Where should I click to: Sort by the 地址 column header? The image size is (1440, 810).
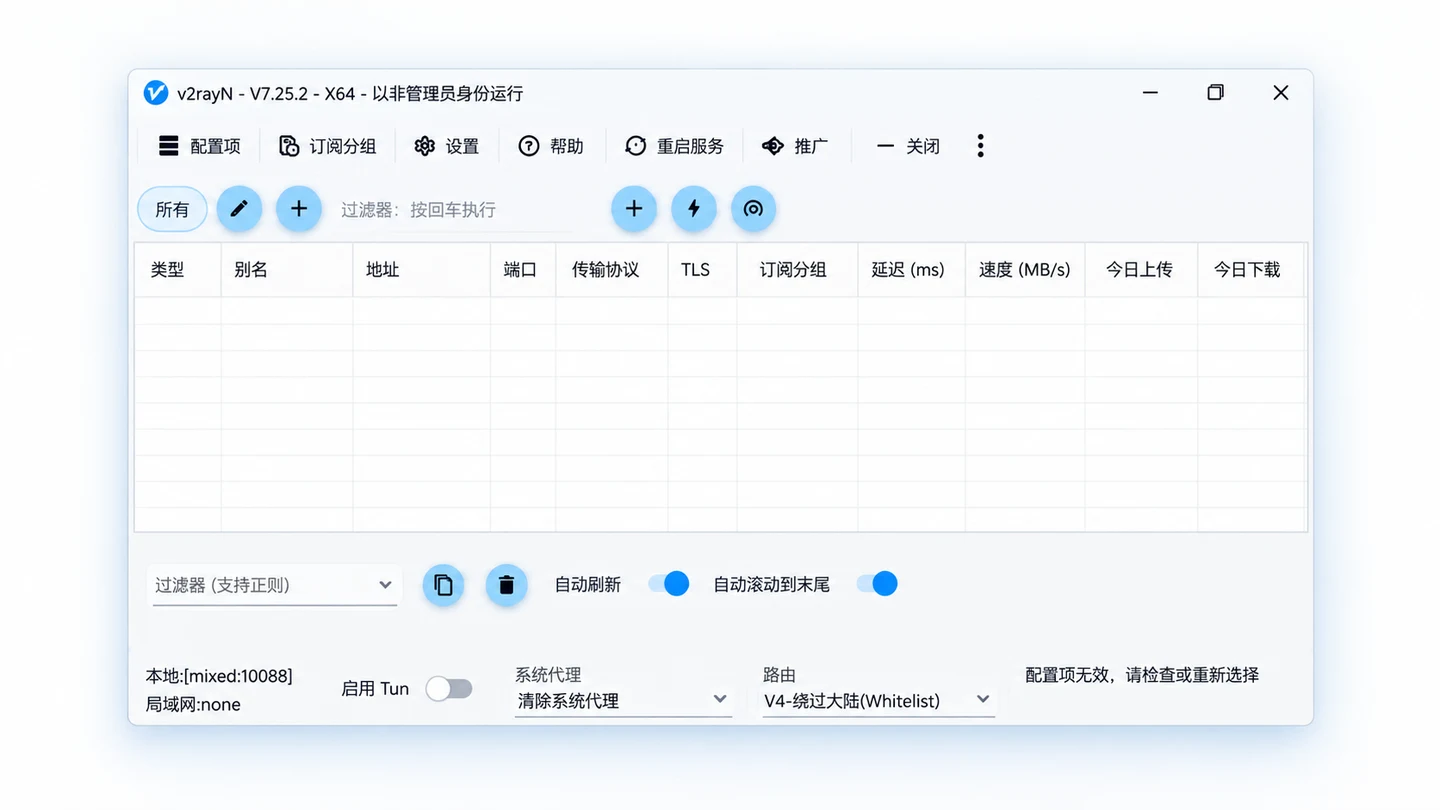pyautogui.click(x=422, y=270)
